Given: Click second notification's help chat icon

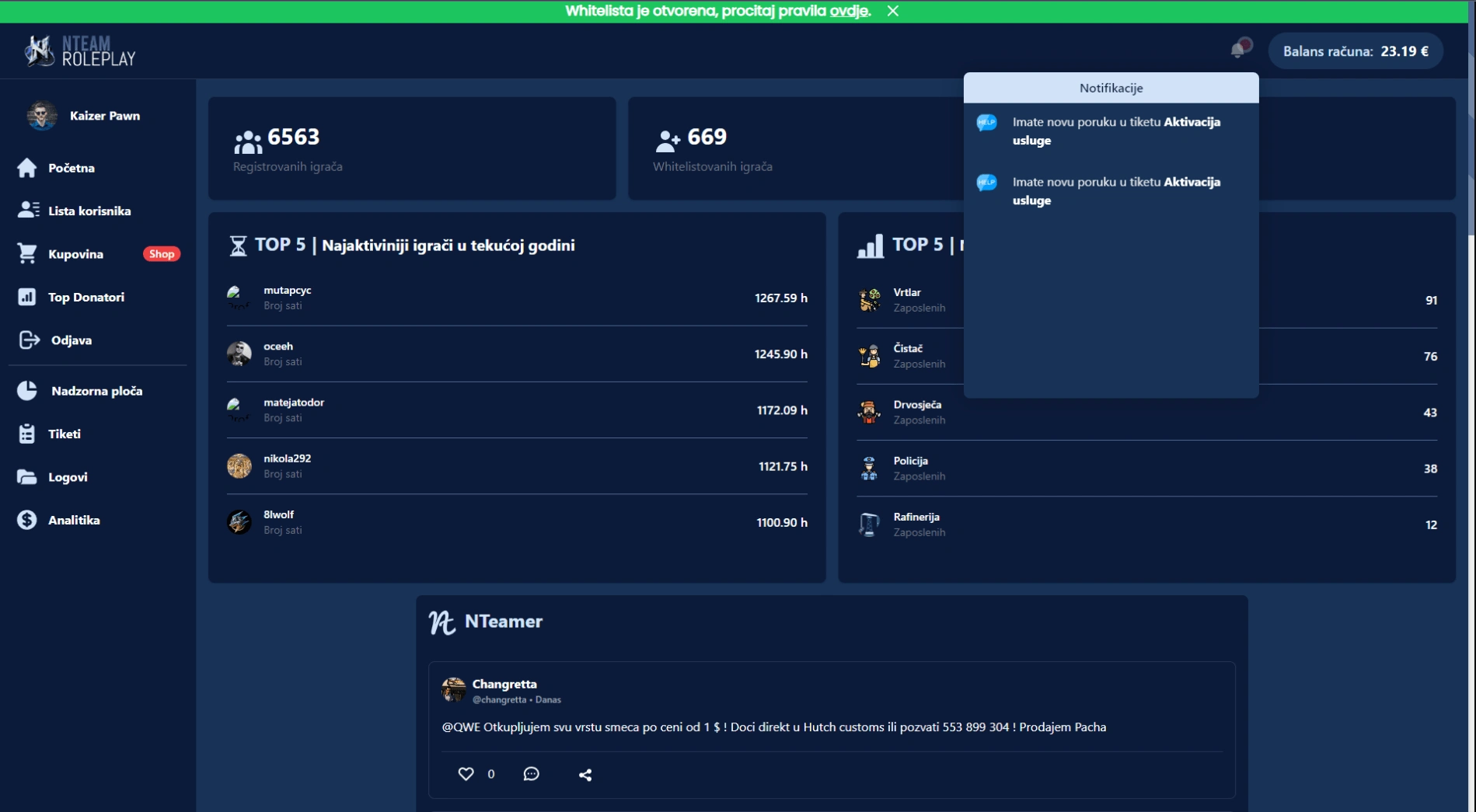Looking at the screenshot, I should click(x=987, y=183).
